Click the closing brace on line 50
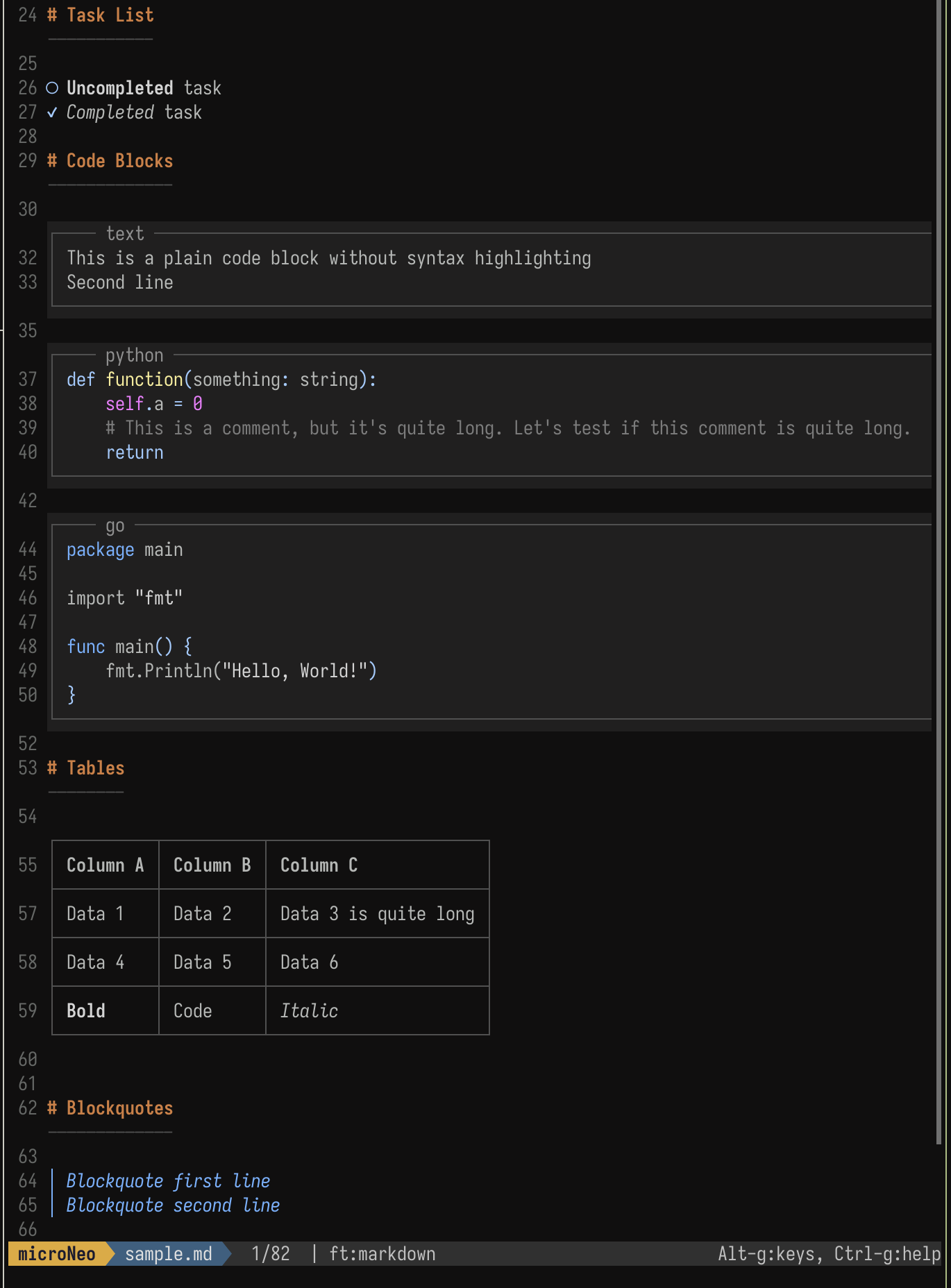The height and width of the screenshot is (1288, 951). coord(71,695)
